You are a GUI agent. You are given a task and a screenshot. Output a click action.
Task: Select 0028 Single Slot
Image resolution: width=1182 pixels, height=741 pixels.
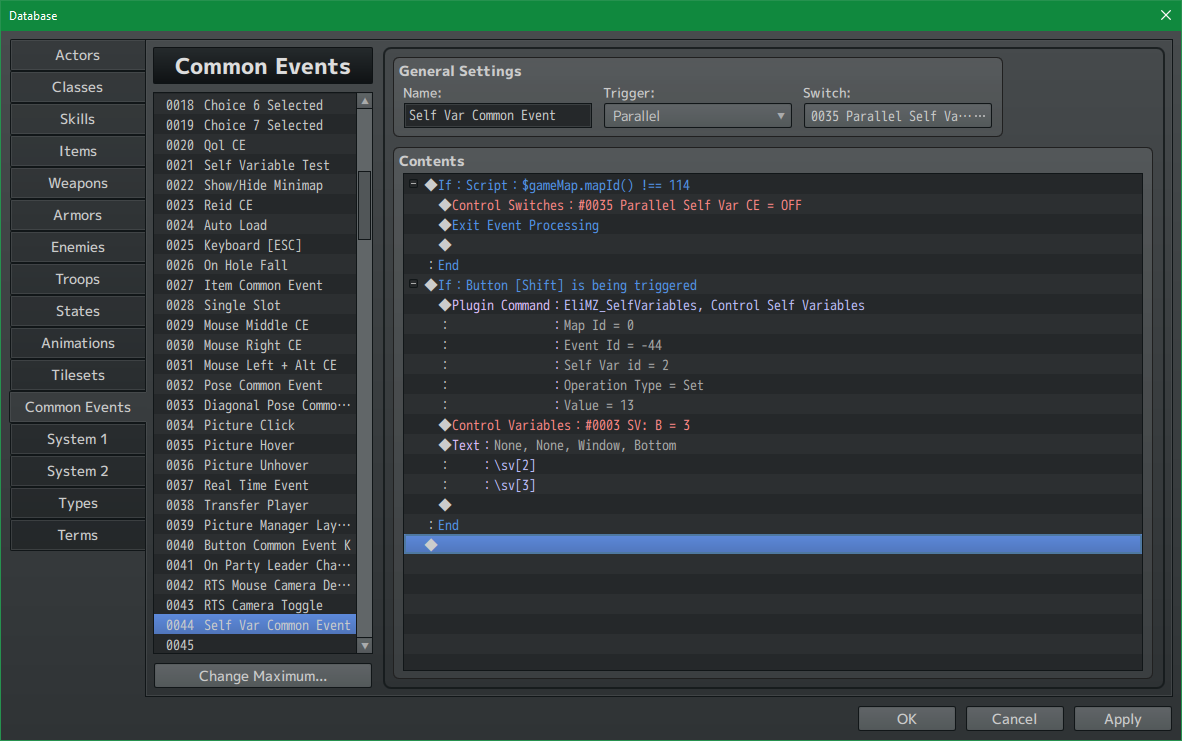pos(255,305)
